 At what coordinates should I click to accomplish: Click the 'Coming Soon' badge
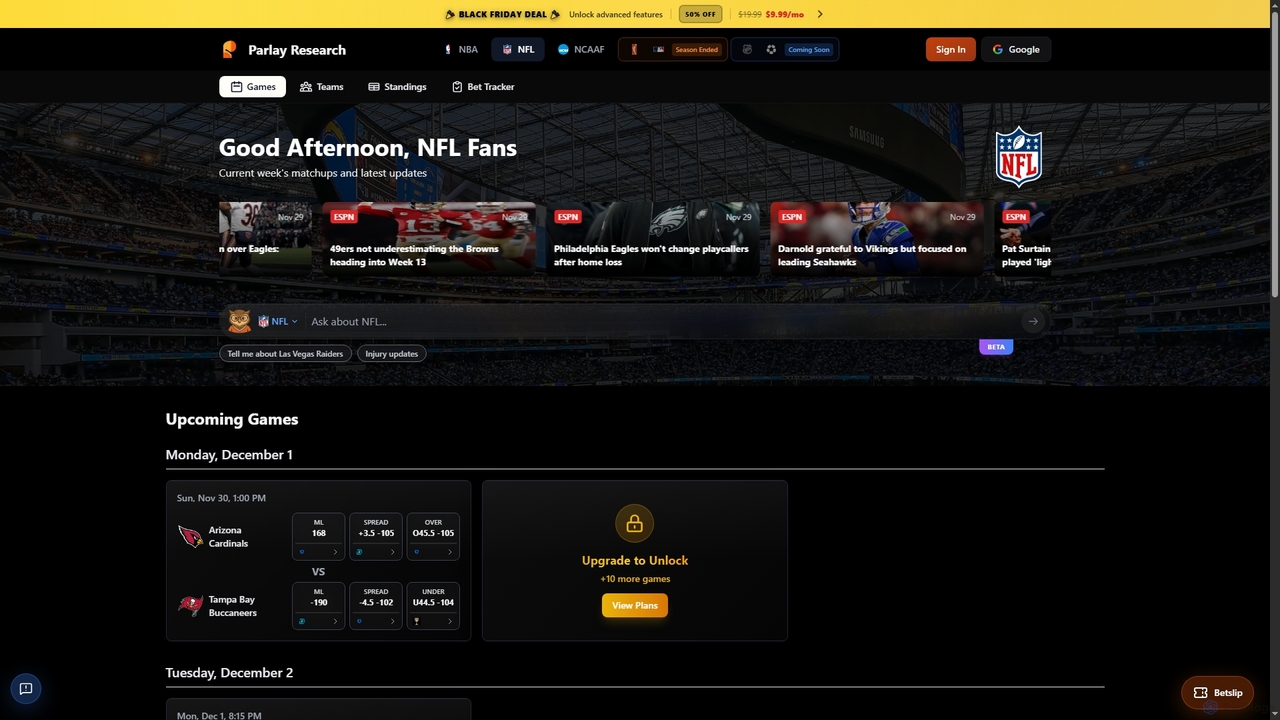click(x=808, y=49)
